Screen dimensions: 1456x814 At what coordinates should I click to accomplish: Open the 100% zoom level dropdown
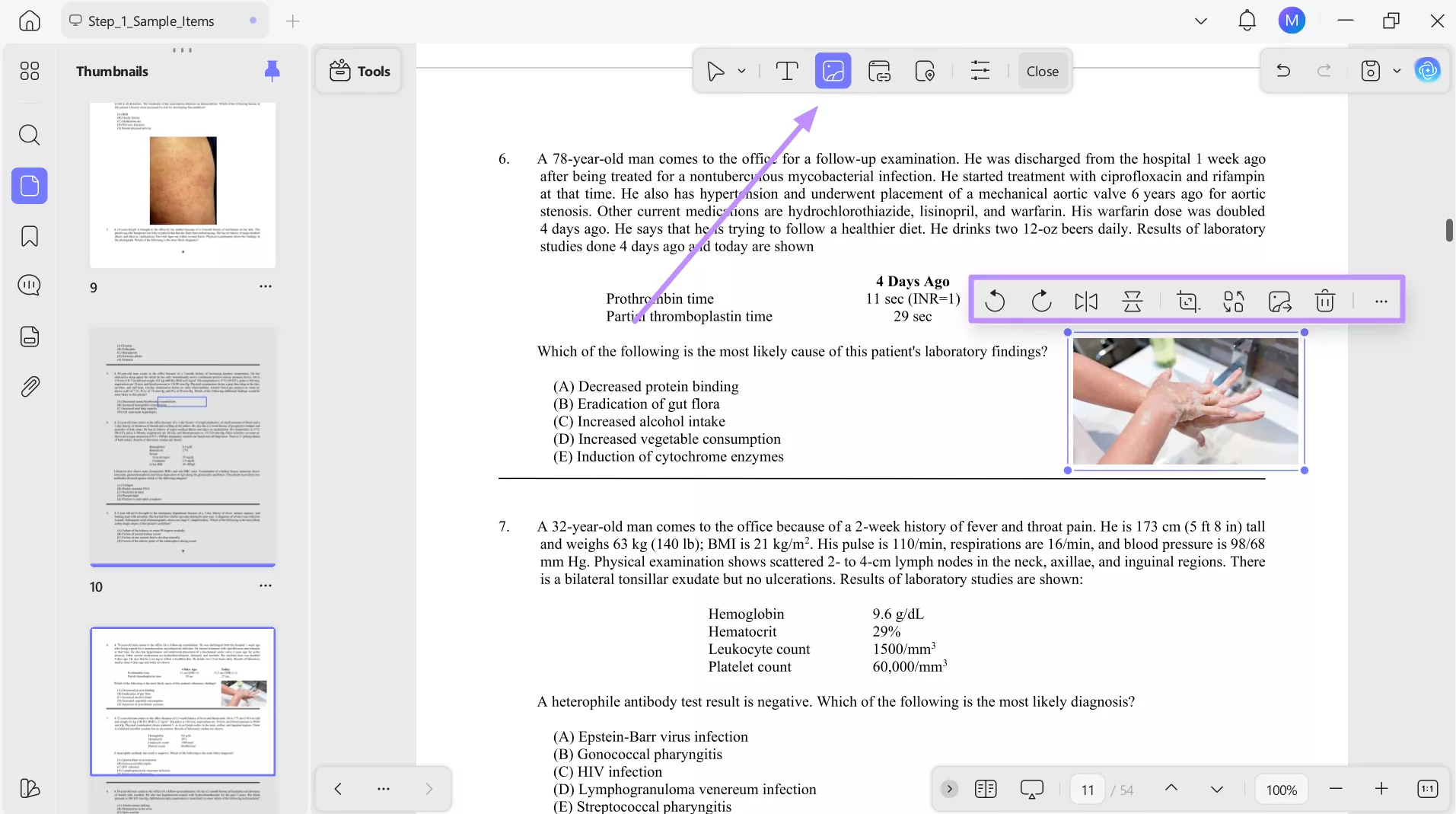click(x=1281, y=789)
